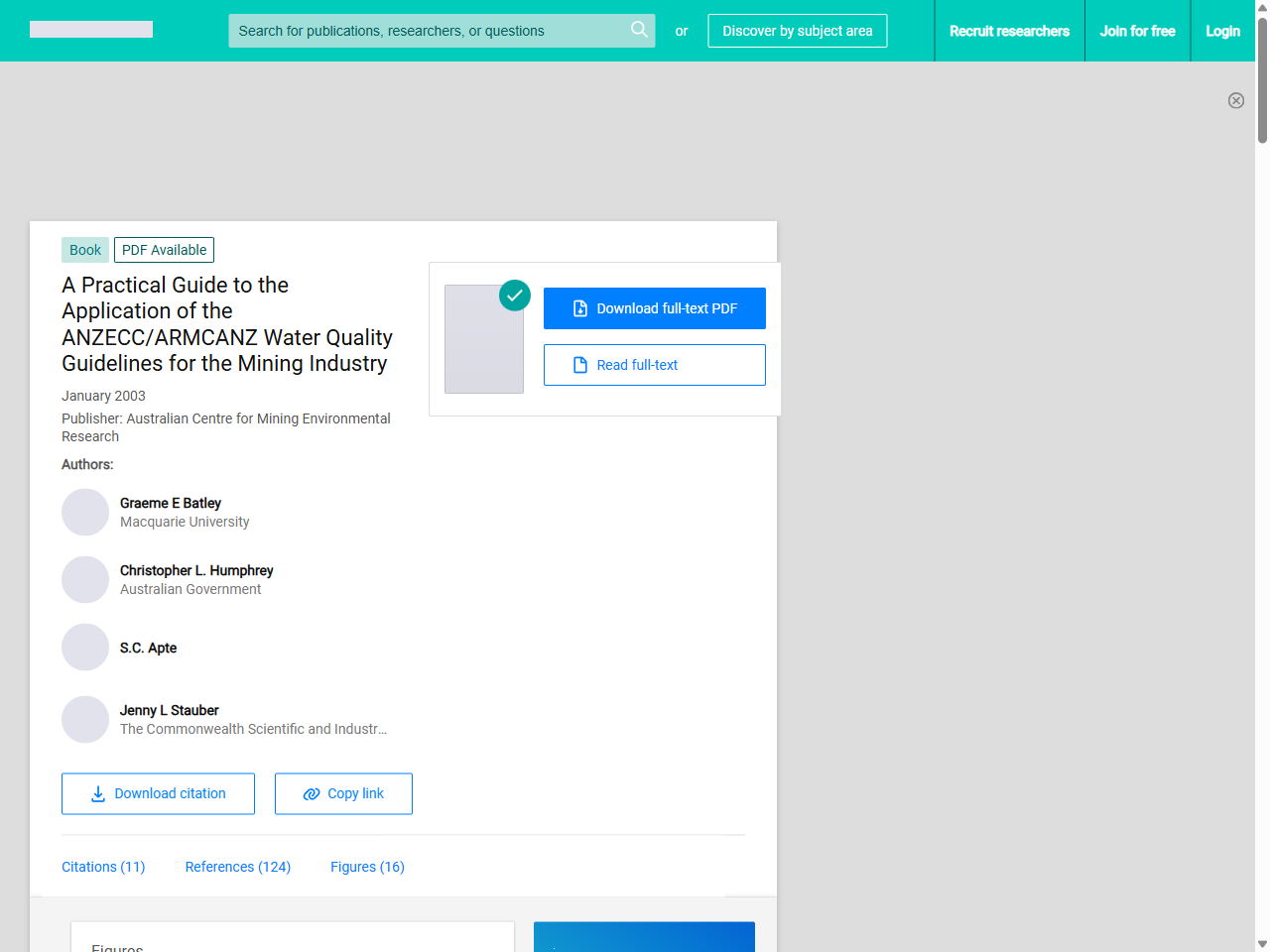Select the Citations (11) tab
The height and width of the screenshot is (952, 1270).
pyautogui.click(x=103, y=867)
